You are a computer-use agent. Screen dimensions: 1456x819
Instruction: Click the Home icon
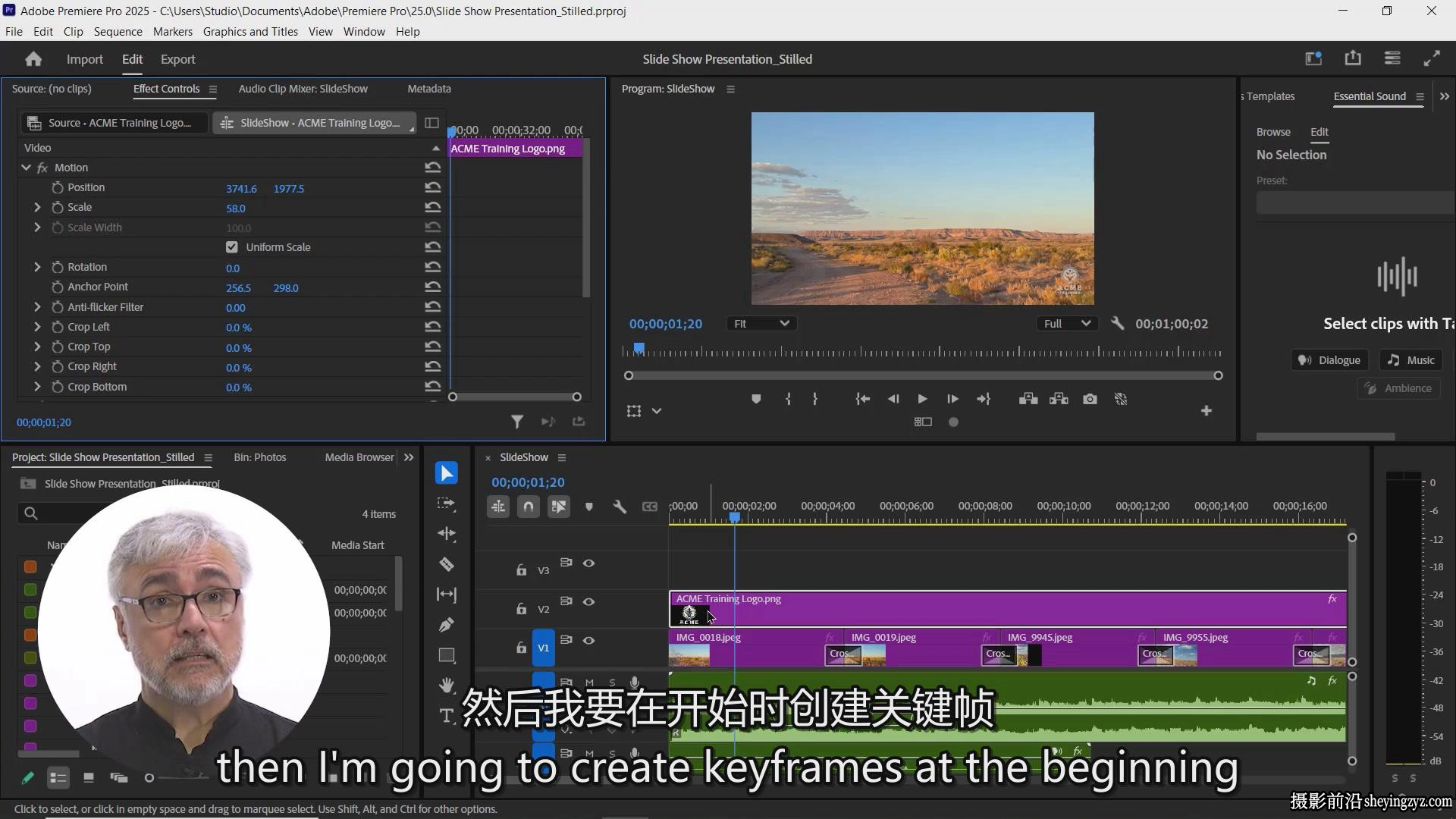(33, 59)
